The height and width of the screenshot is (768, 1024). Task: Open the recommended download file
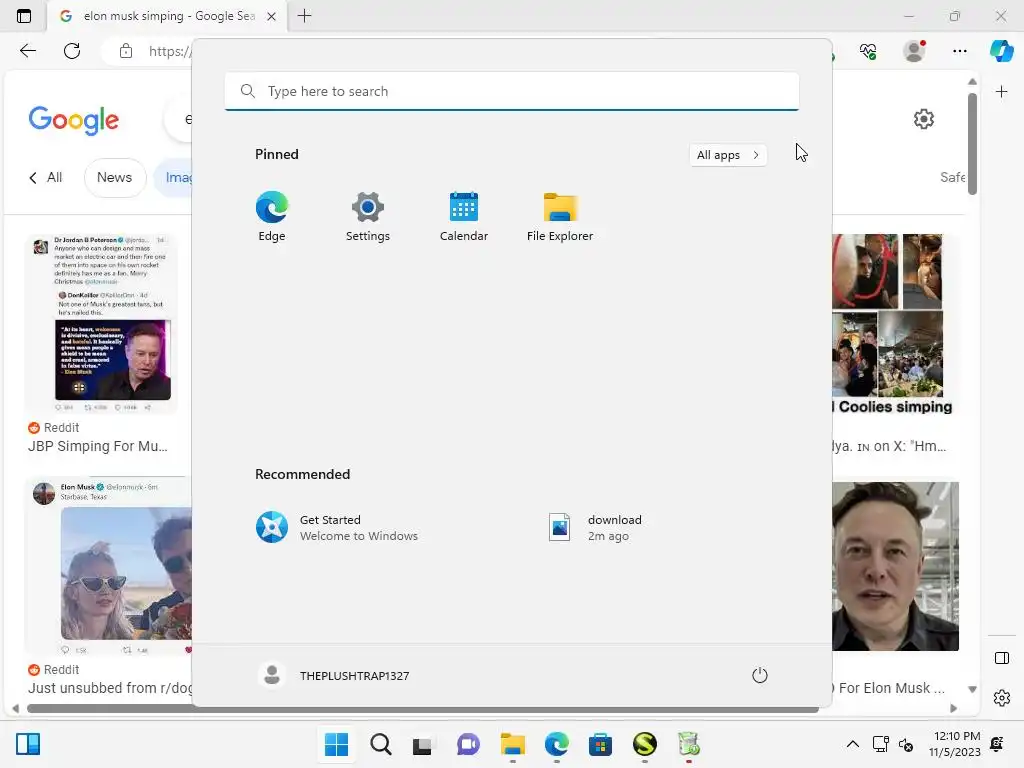pos(595,527)
